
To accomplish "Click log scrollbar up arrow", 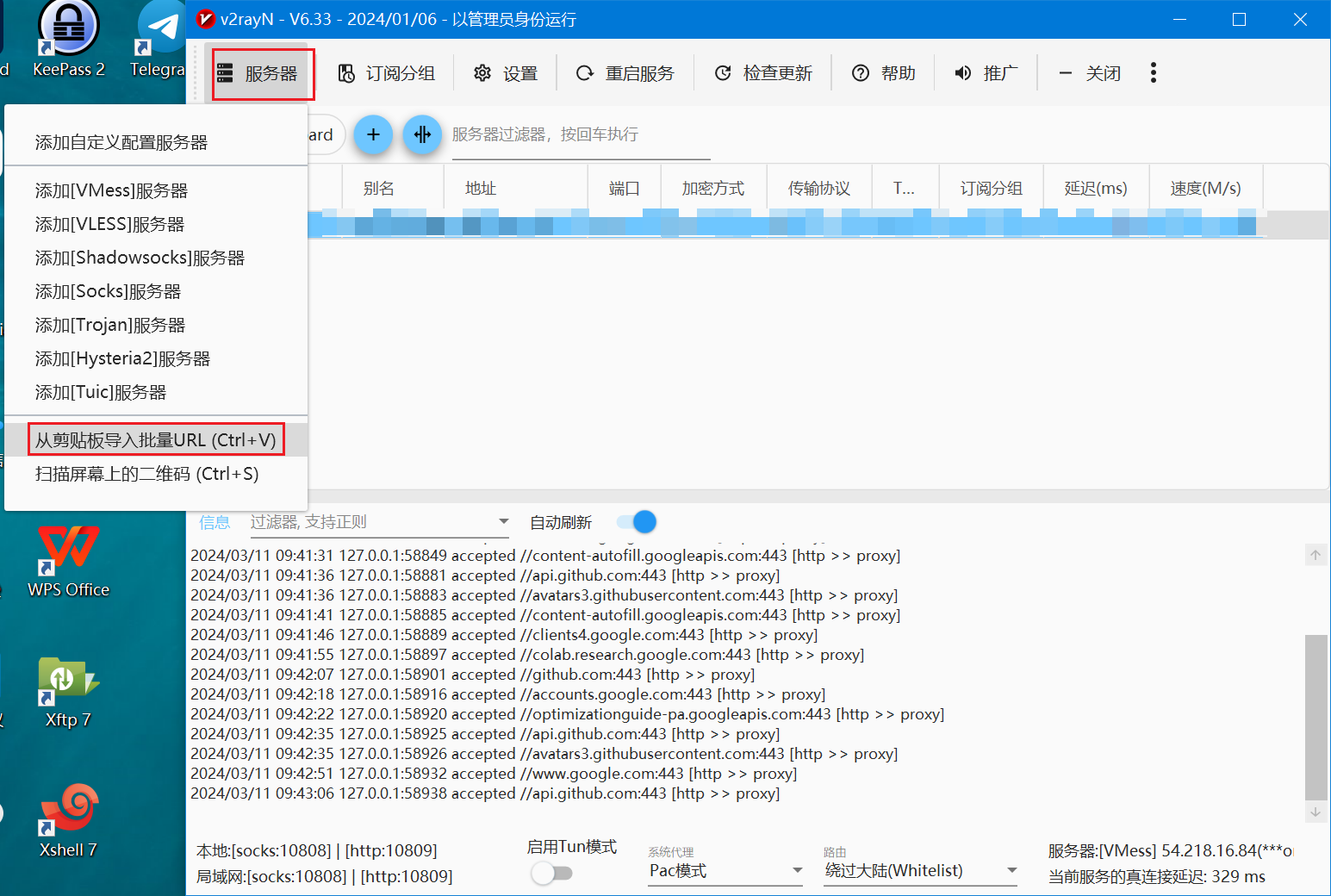I will pyautogui.click(x=1315, y=556).
